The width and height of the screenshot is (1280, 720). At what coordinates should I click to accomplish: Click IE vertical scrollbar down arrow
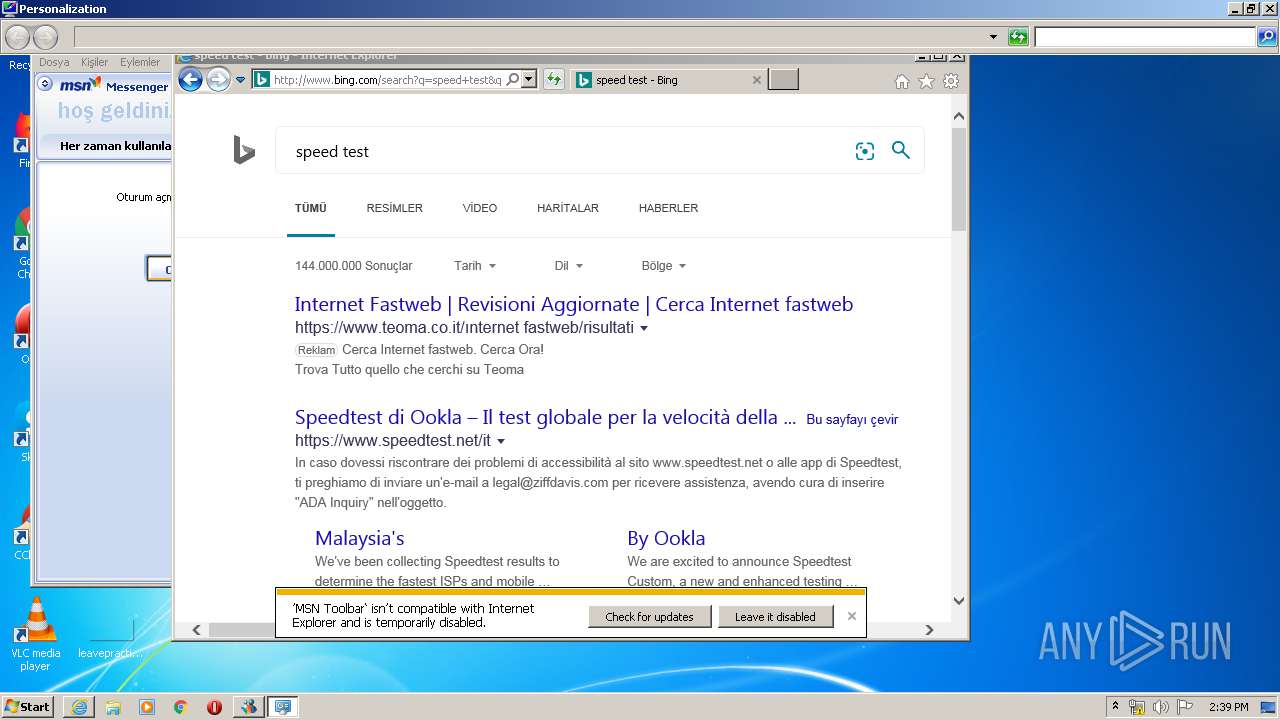pyautogui.click(x=959, y=601)
